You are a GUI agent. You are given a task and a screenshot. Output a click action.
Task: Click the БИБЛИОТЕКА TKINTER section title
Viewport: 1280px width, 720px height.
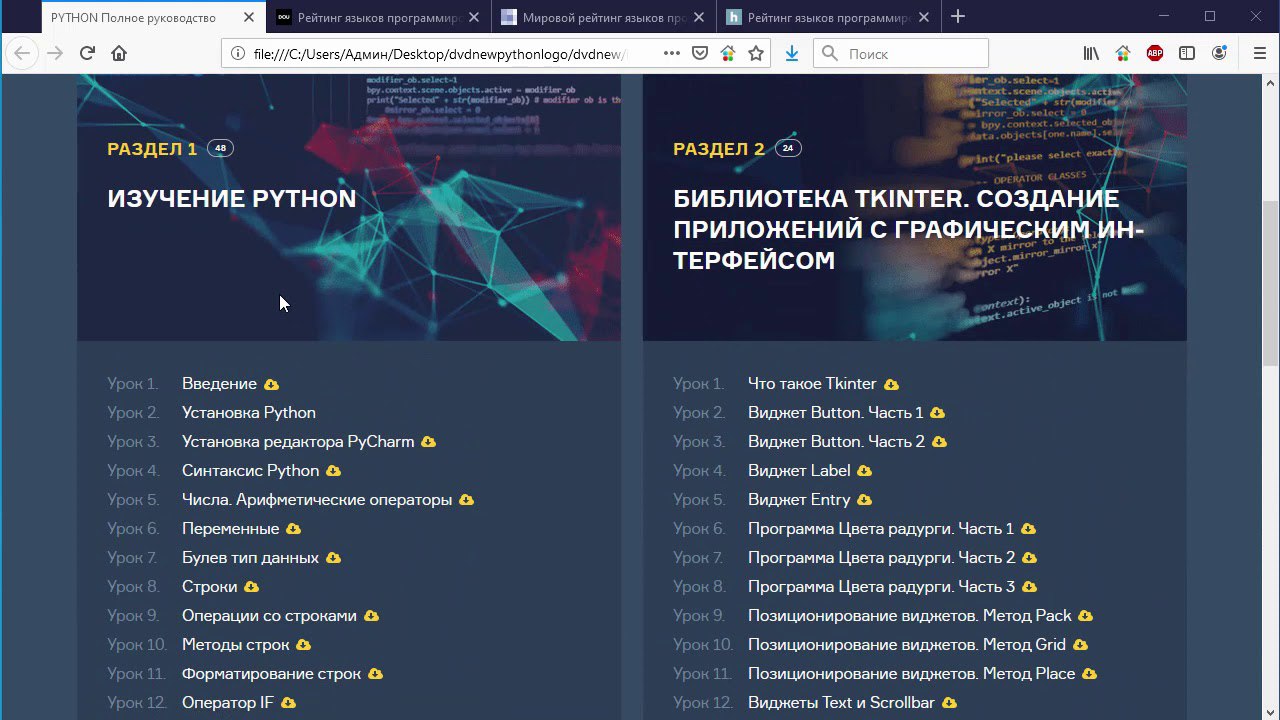(909, 229)
